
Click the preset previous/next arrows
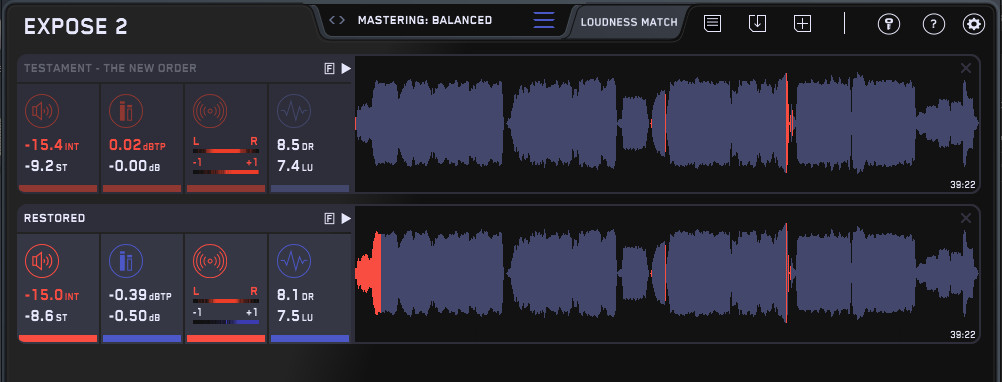337,20
